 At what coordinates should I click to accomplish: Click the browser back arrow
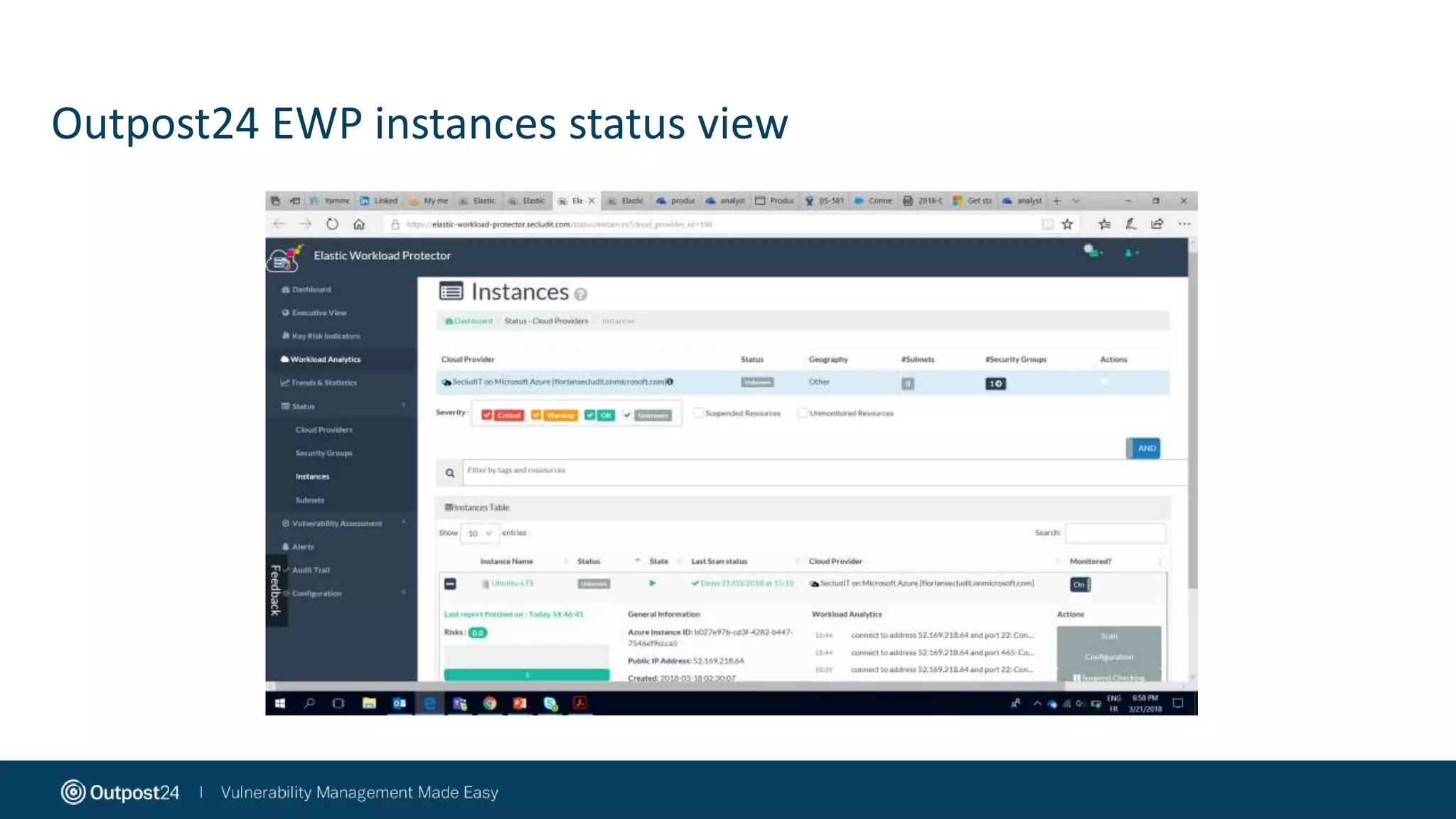coord(279,224)
